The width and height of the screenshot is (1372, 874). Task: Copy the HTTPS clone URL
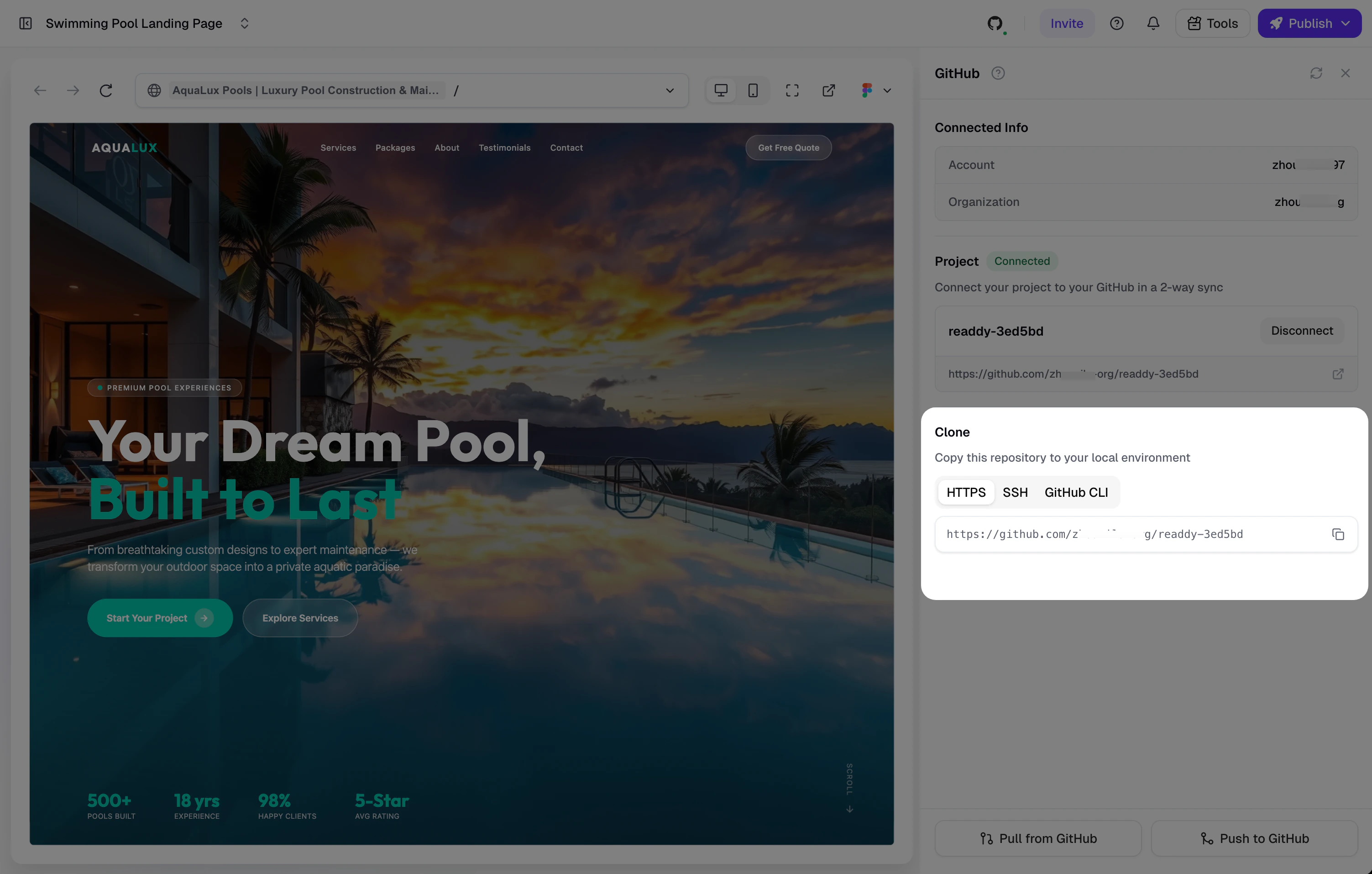(x=1337, y=534)
